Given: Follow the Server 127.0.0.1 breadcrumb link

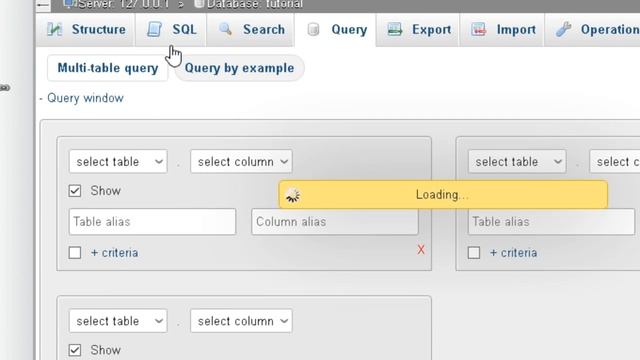Looking at the screenshot, I should point(123,4).
